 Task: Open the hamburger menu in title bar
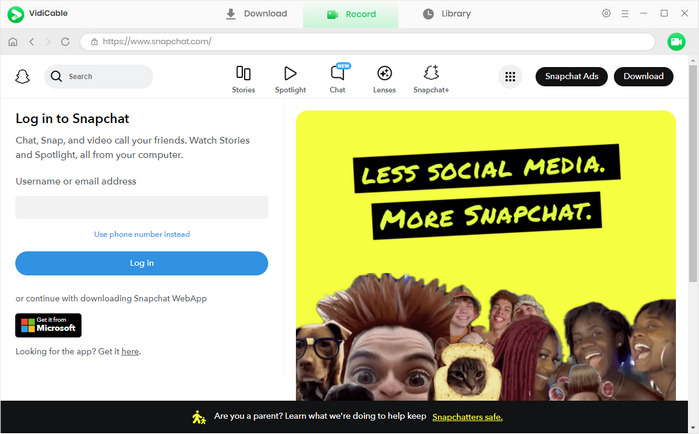(x=625, y=14)
